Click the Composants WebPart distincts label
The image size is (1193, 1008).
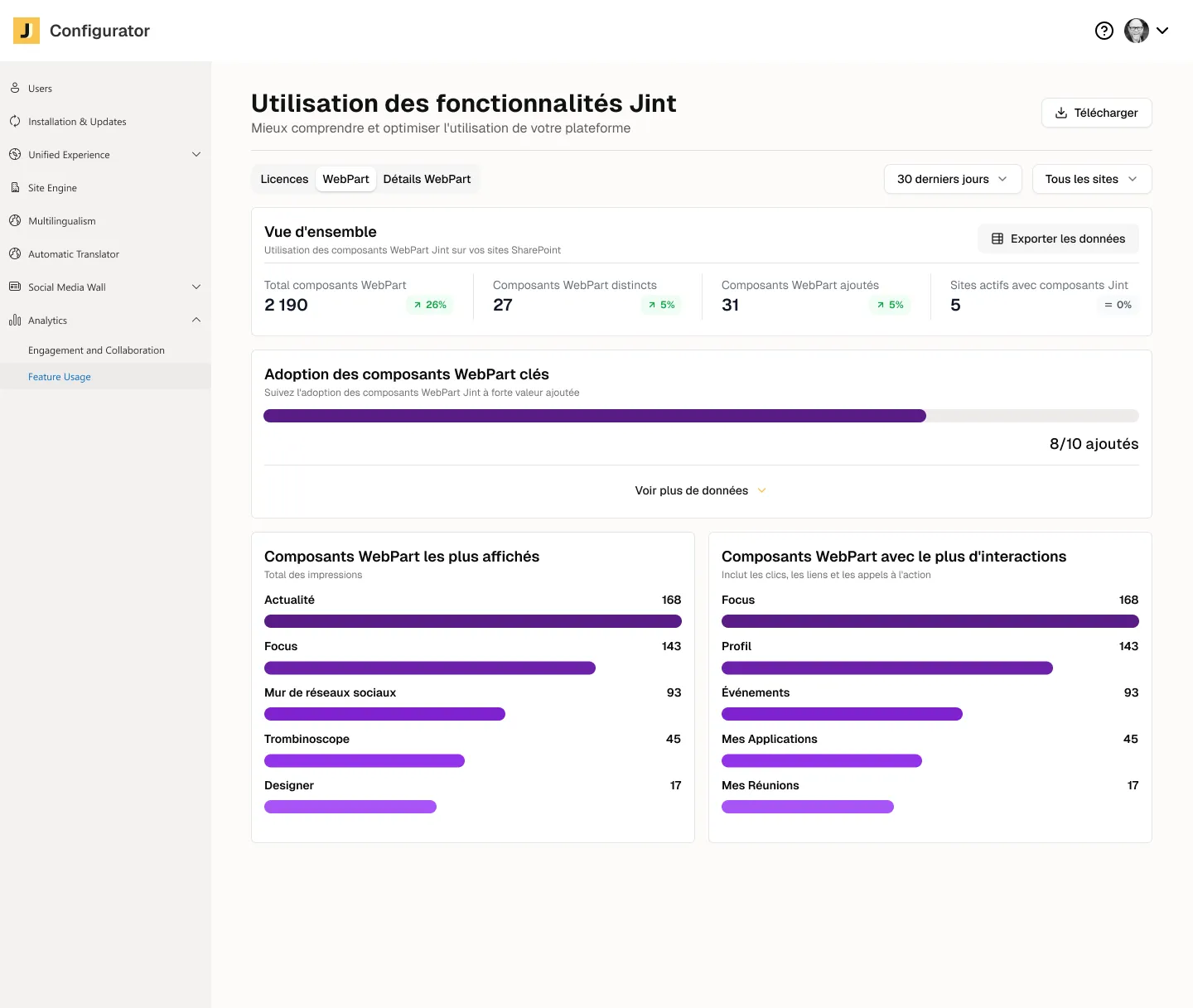[x=575, y=285]
